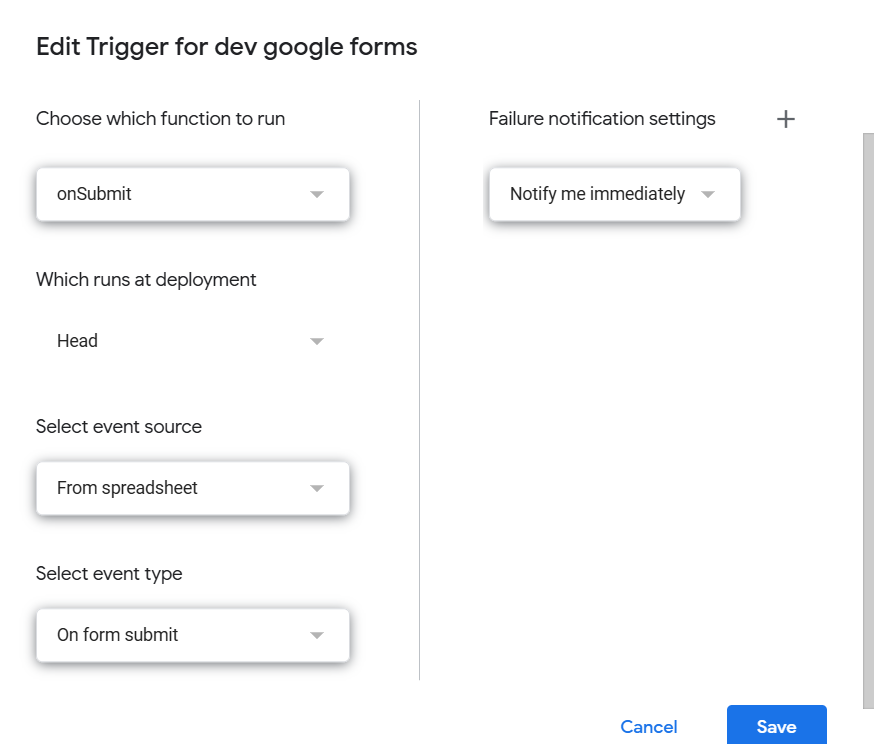Cancel editing the trigger
This screenshot has width=874, height=745.
tap(649, 727)
